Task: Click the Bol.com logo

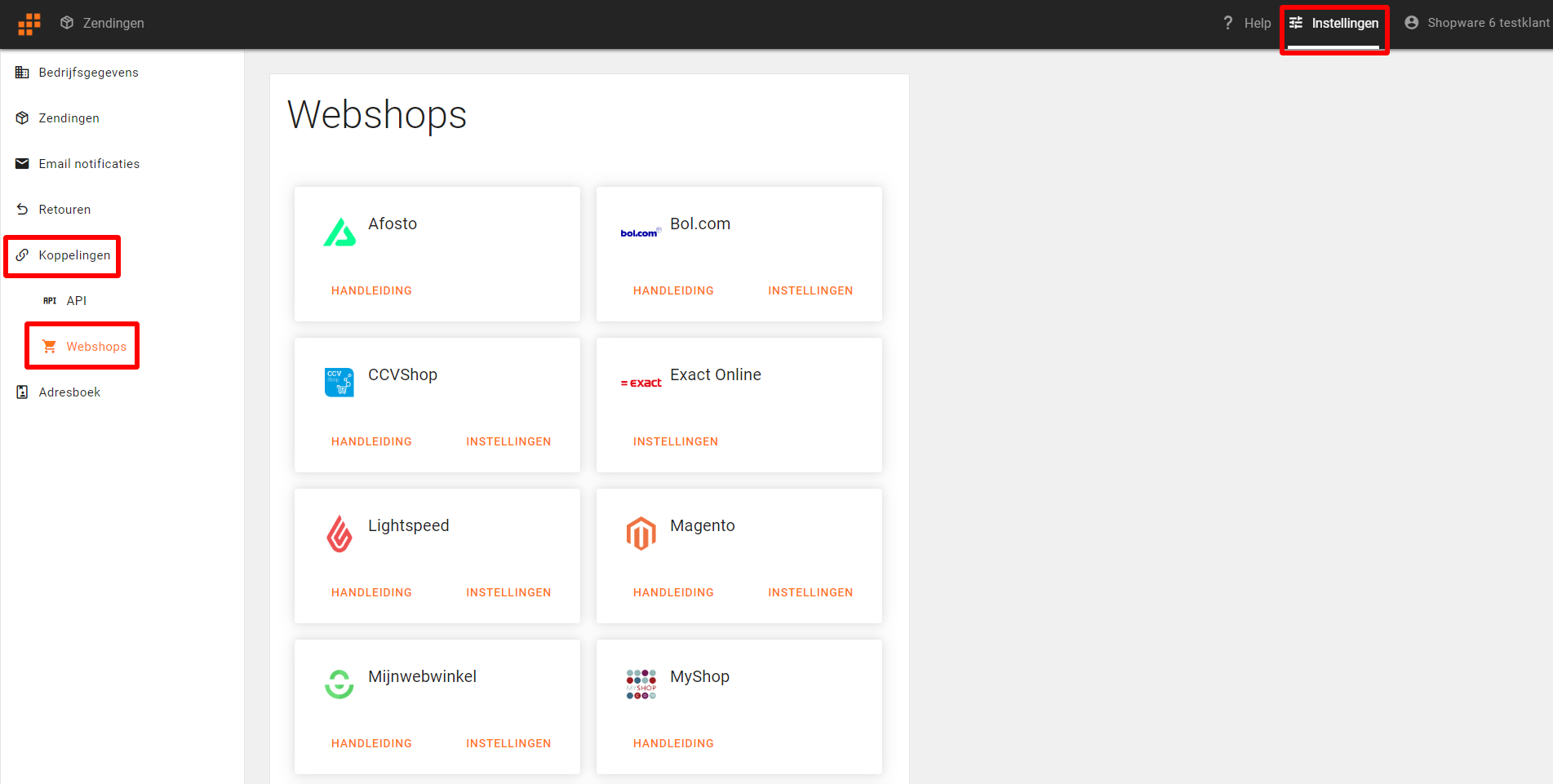Action: tap(641, 233)
